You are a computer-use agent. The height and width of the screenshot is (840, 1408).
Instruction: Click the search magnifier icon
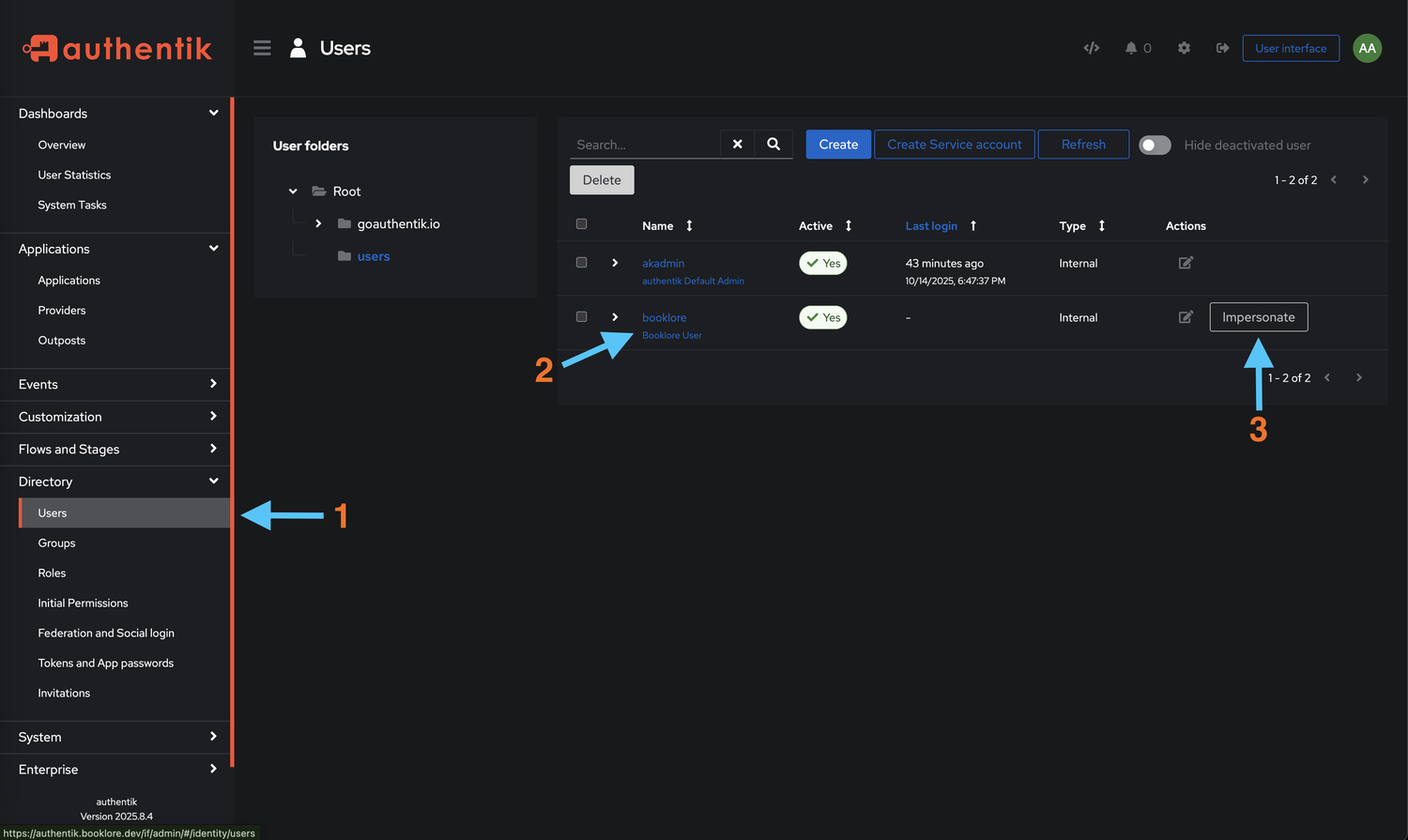pyautogui.click(x=773, y=145)
